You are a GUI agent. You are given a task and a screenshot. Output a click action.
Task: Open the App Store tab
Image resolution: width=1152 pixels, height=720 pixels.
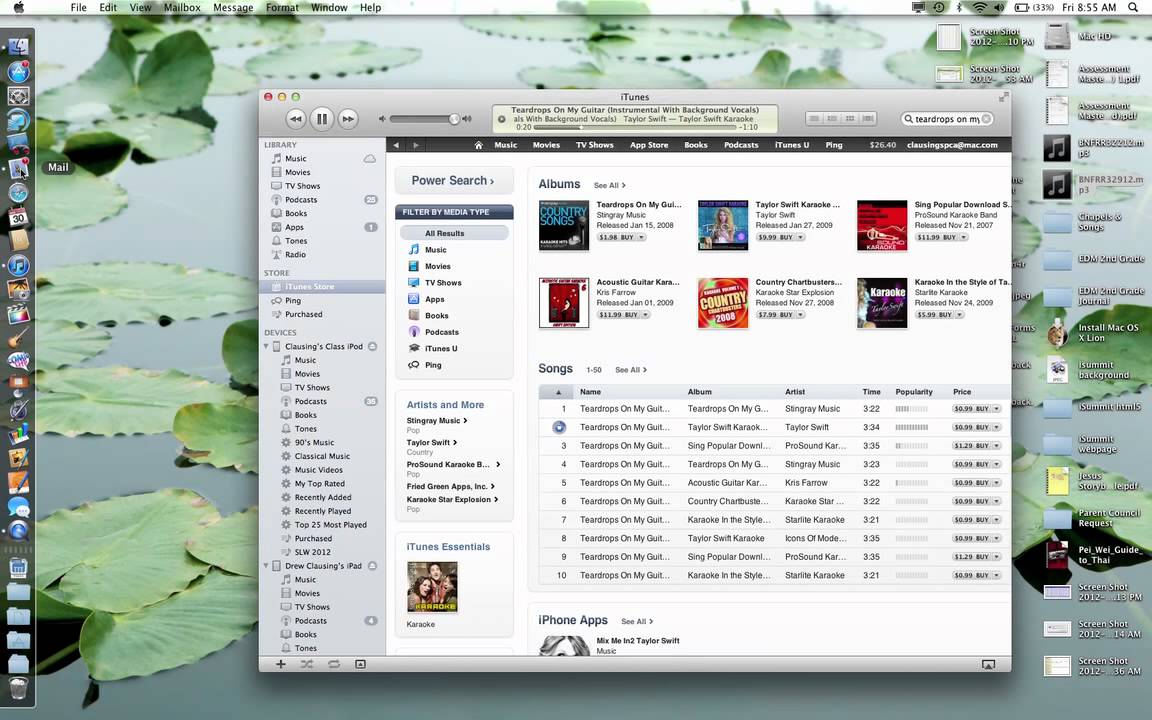pos(649,145)
